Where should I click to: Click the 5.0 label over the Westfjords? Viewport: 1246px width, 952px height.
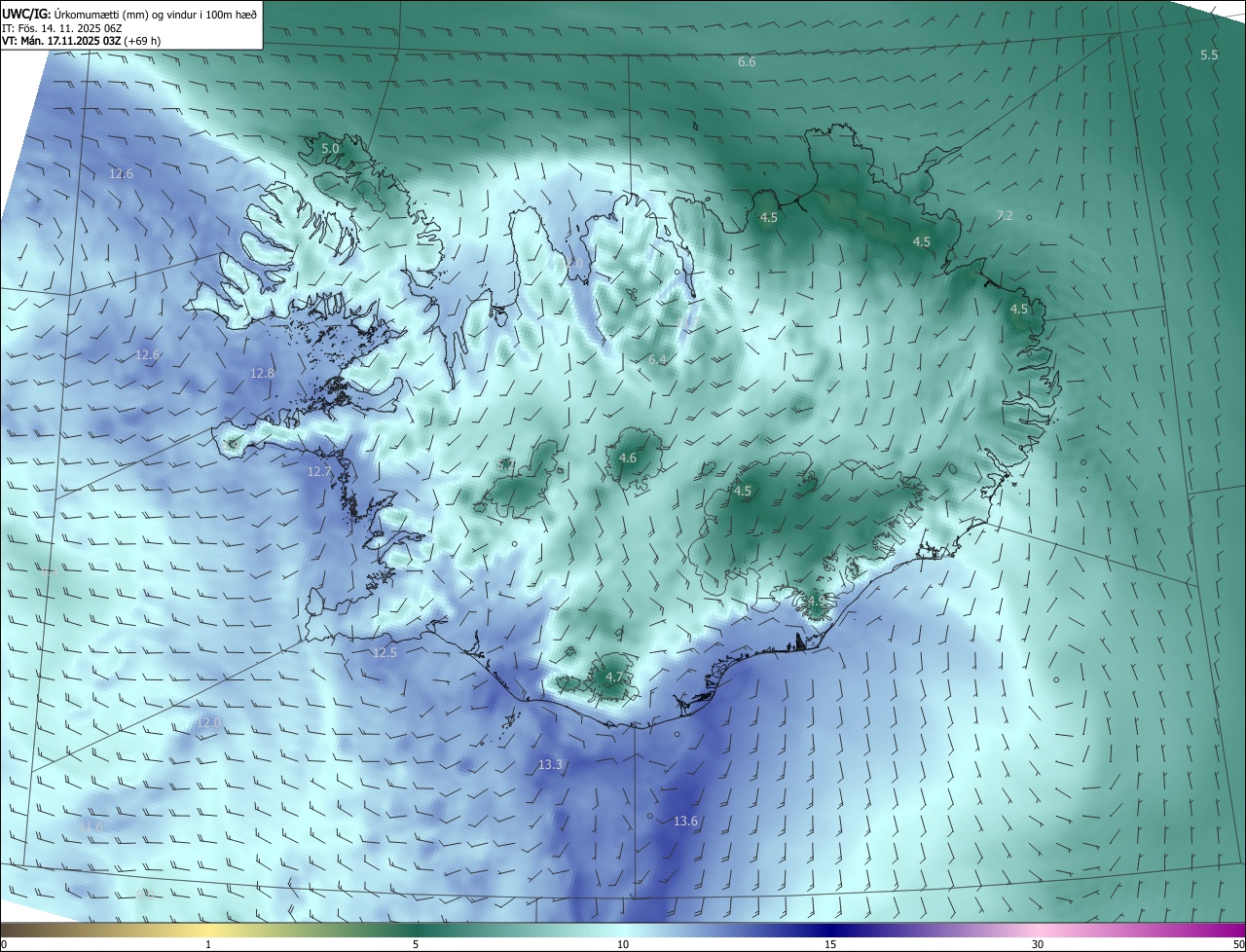[330, 148]
